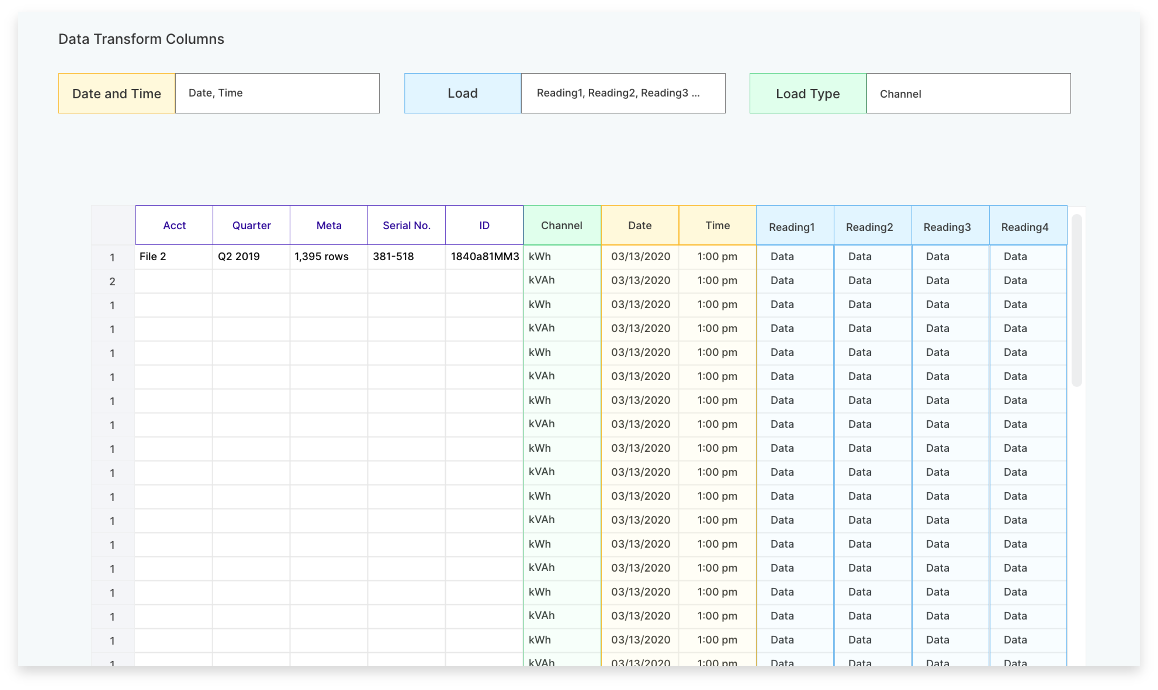Click the blue Load label
1158x690 pixels.
click(462, 94)
